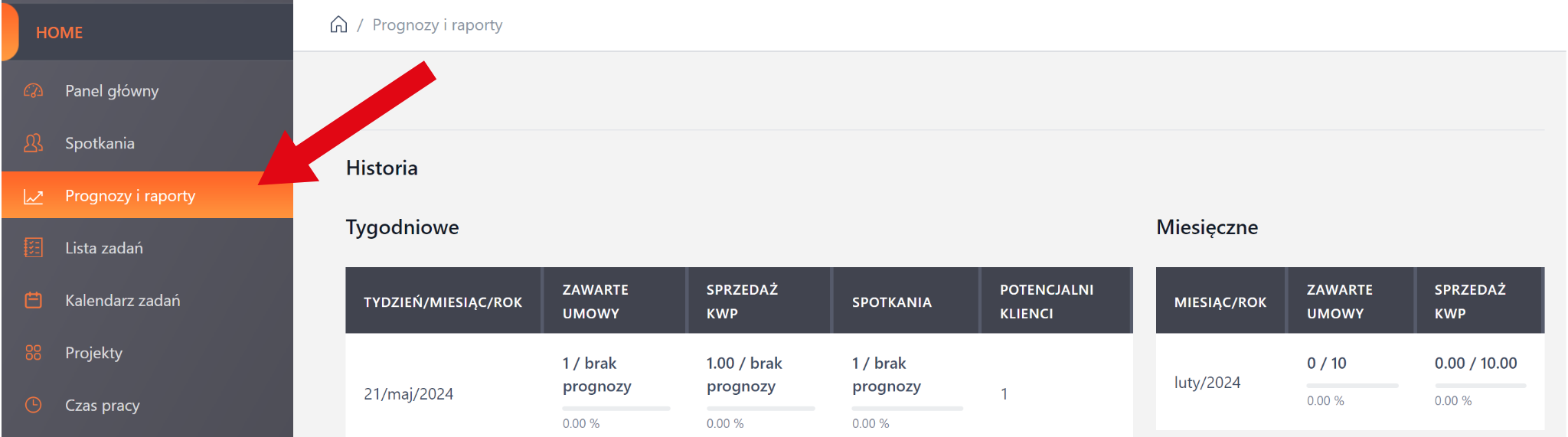Click the Panel główny dashboard gauge icon

click(x=33, y=91)
